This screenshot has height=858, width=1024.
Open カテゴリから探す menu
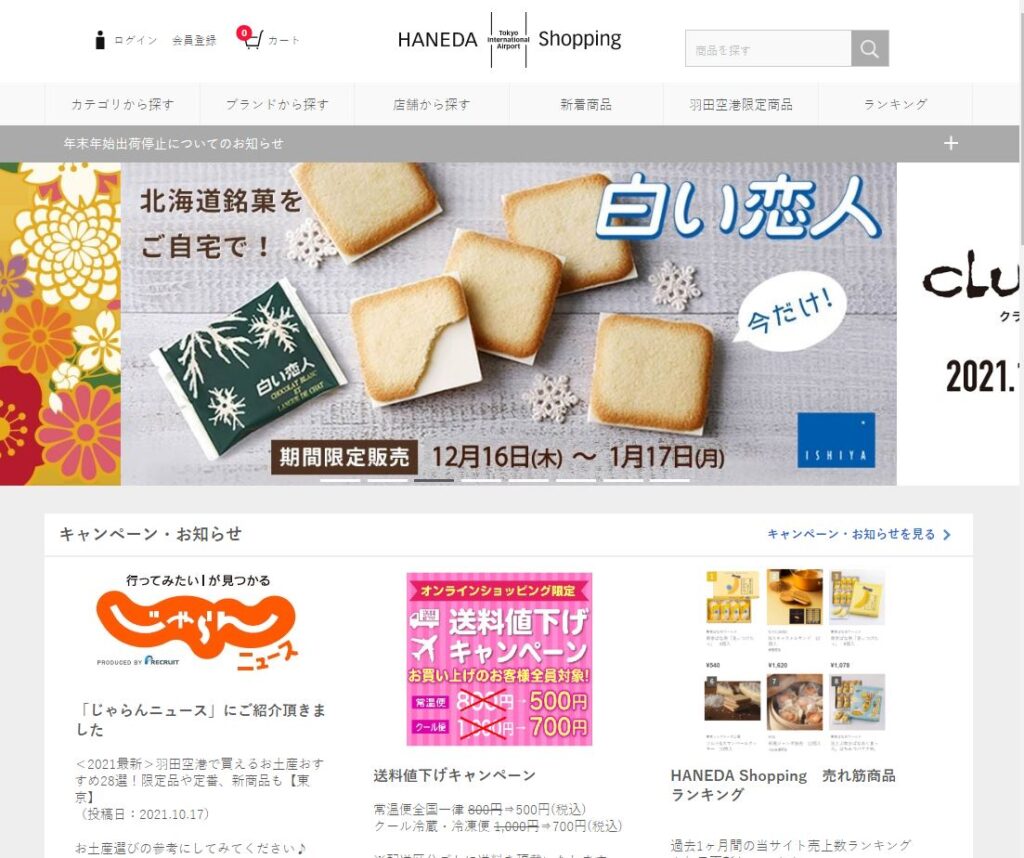click(122, 104)
